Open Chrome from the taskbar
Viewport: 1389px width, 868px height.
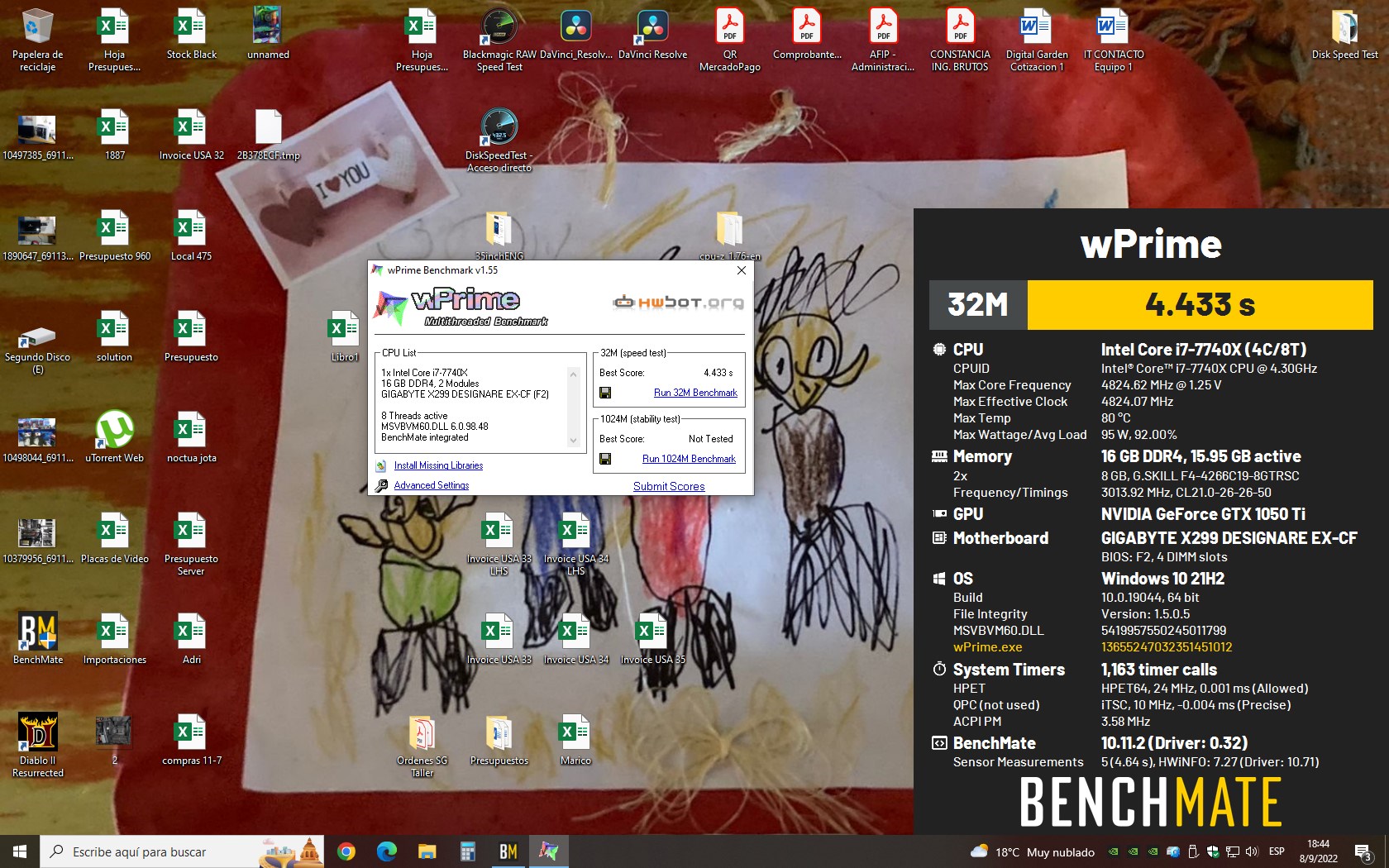click(x=346, y=851)
